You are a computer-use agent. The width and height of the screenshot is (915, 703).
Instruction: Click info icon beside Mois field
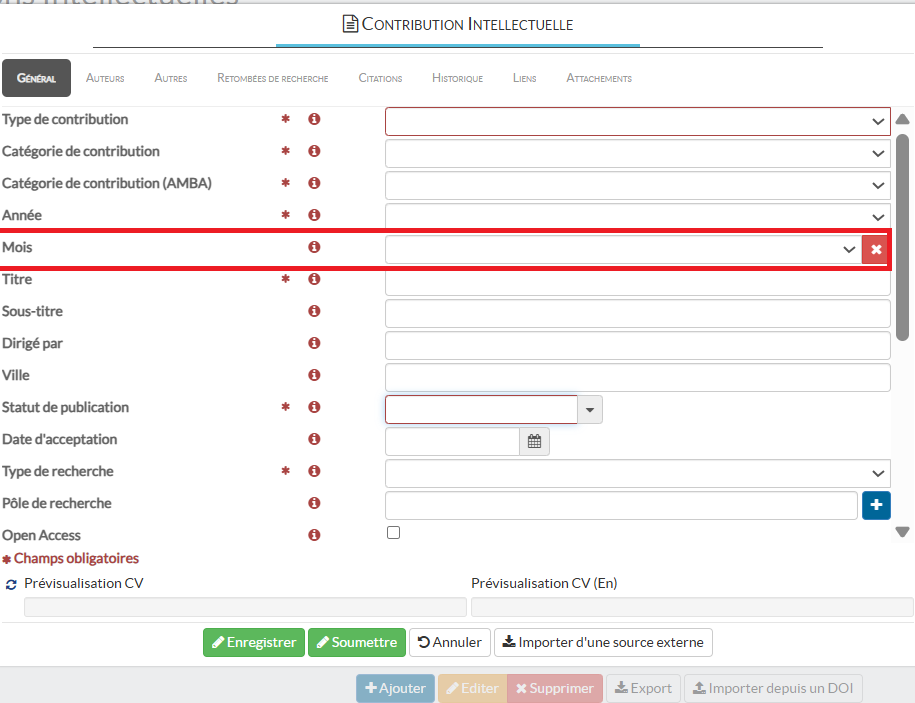click(314, 248)
